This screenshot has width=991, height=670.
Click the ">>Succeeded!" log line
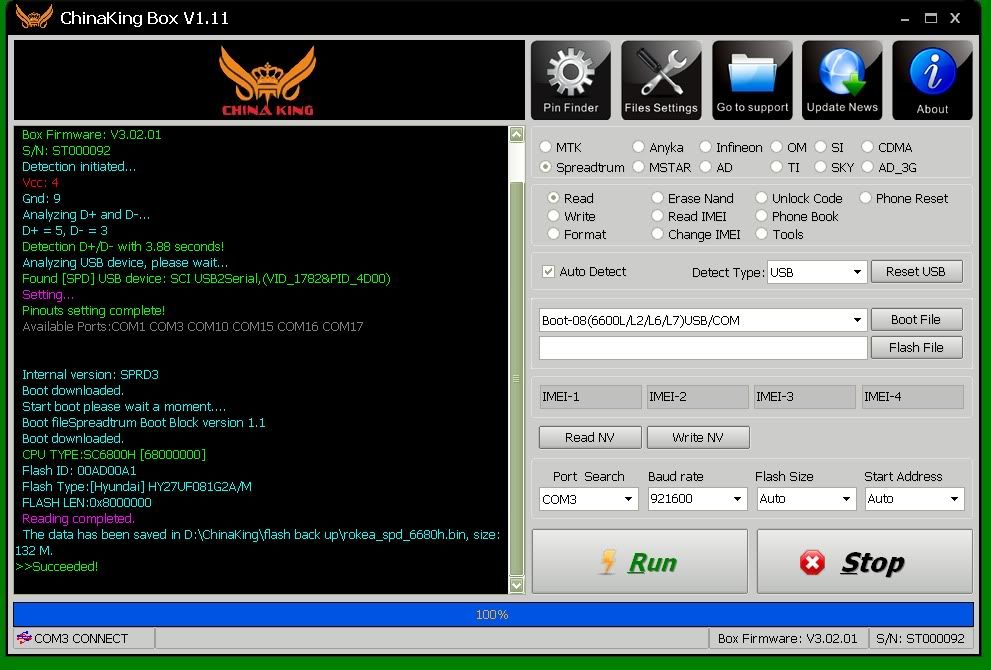(x=56, y=566)
